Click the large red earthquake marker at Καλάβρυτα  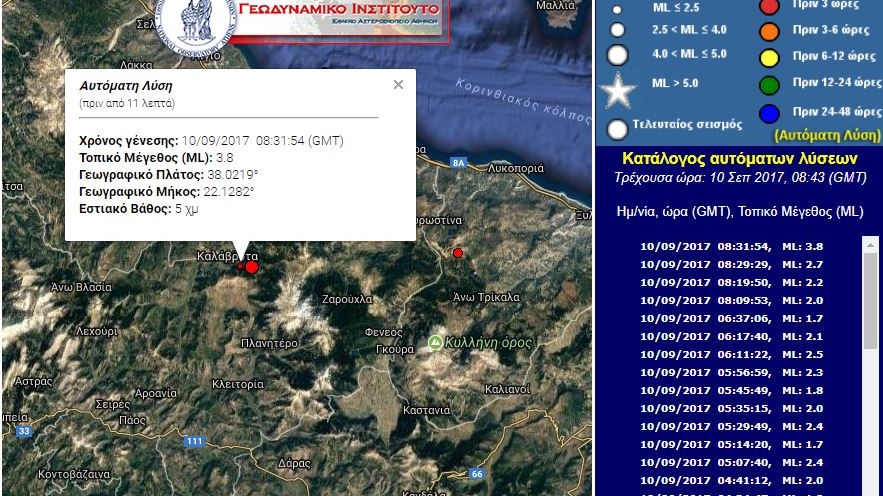tap(252, 267)
